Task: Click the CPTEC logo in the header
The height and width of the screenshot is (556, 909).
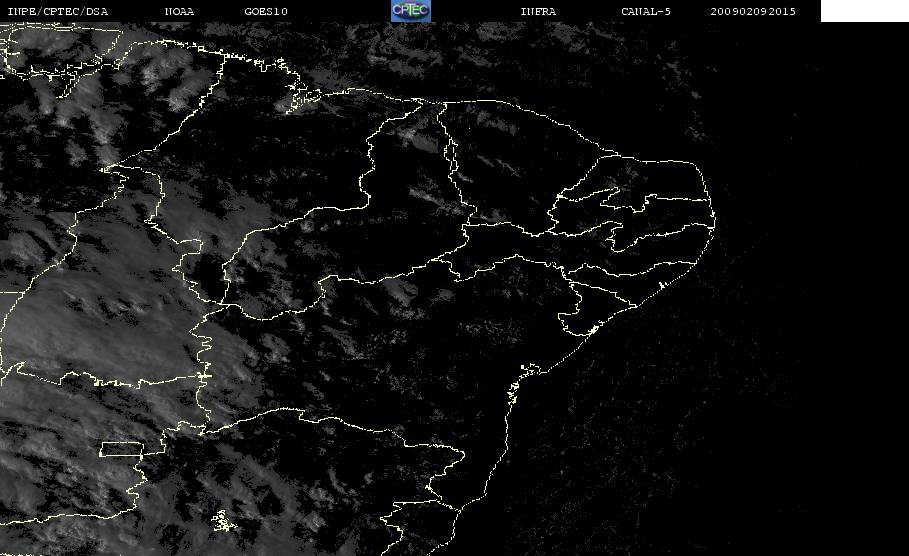Action: click(x=410, y=10)
